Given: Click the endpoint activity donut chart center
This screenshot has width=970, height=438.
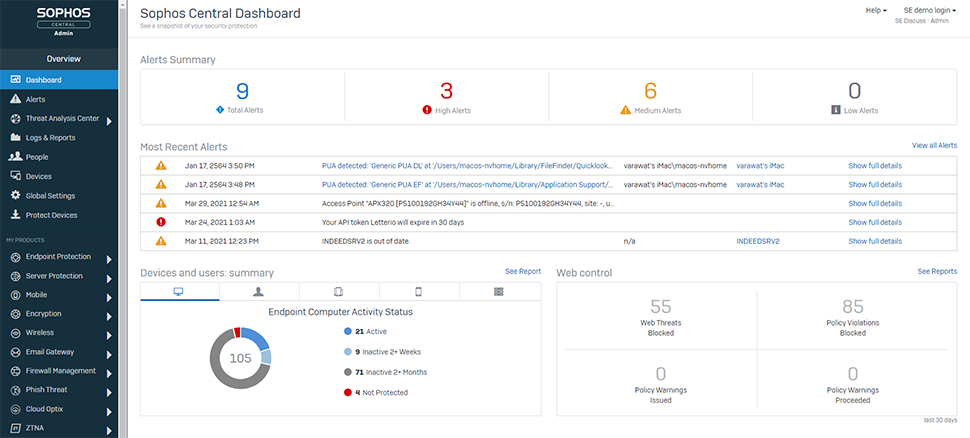Looking at the screenshot, I should coord(240,358).
